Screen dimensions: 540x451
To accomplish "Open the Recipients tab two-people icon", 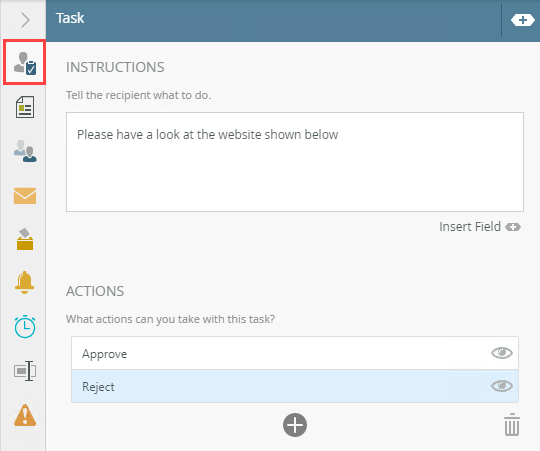I will (x=25, y=151).
